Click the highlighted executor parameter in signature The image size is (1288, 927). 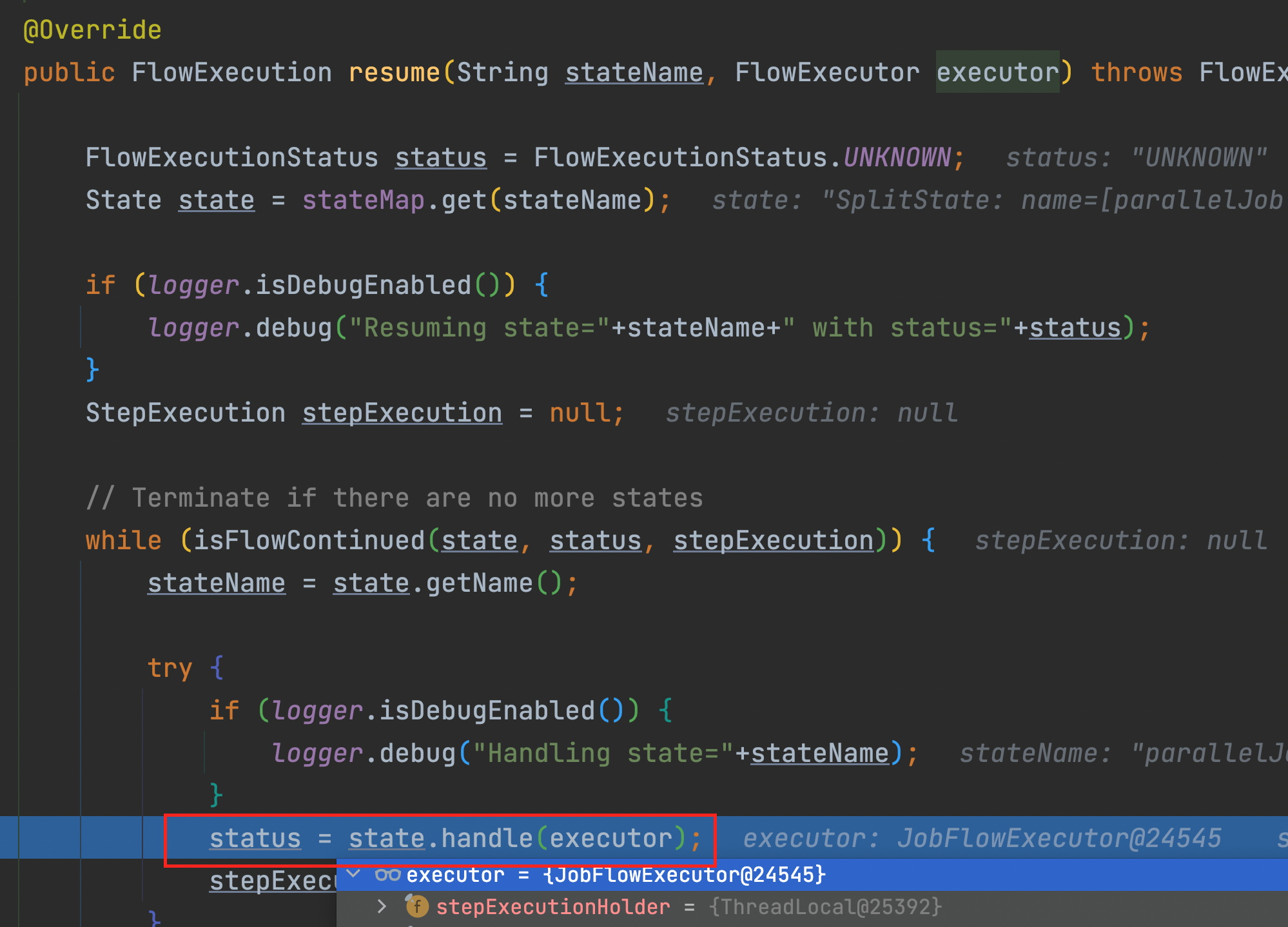click(x=997, y=72)
